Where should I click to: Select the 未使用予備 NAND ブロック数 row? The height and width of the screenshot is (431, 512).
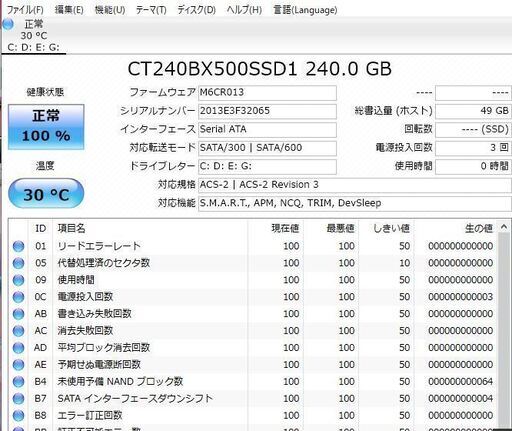(x=253, y=382)
